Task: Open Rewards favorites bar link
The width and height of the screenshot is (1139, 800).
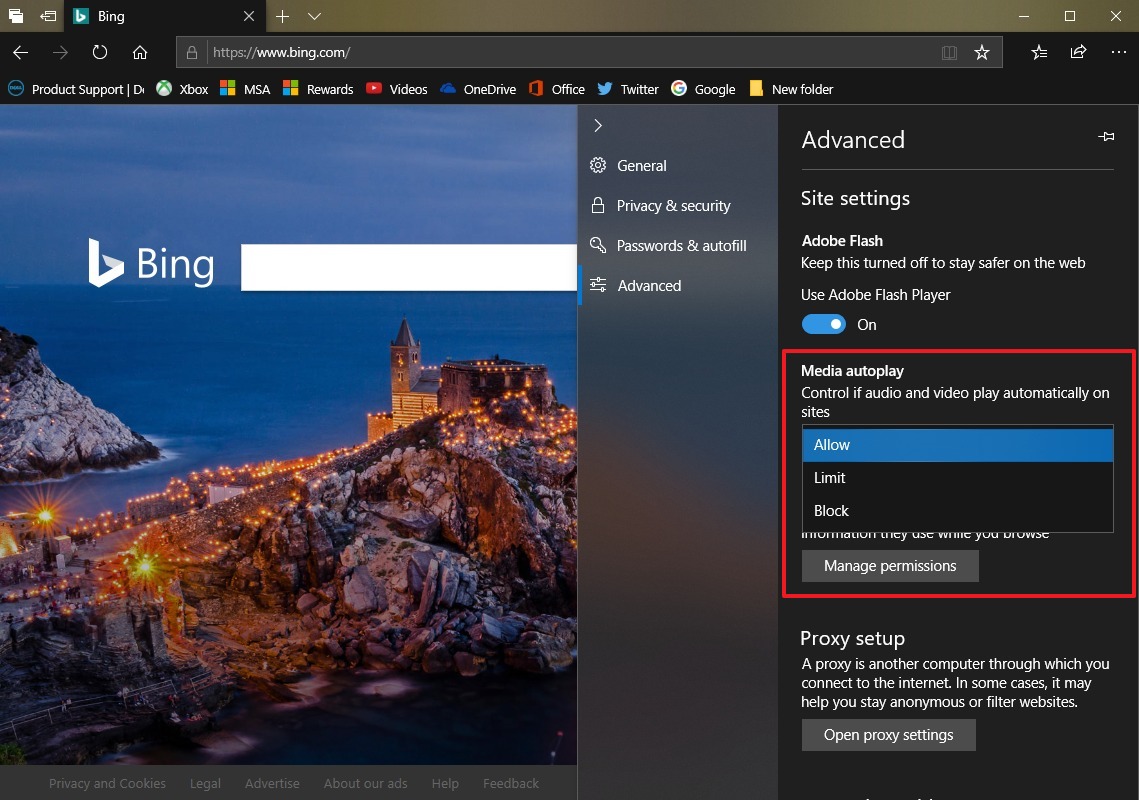Action: coord(318,89)
